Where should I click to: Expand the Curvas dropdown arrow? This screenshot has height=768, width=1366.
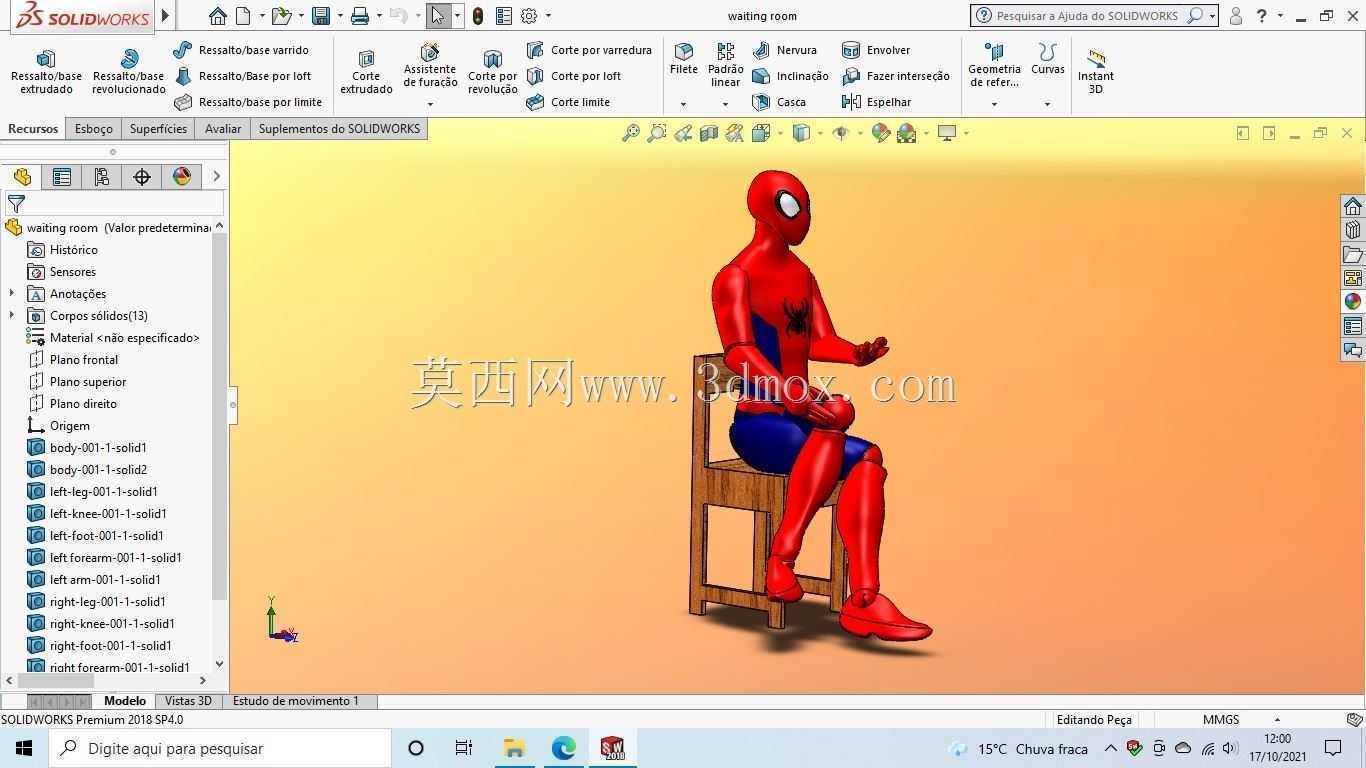coord(1047,104)
